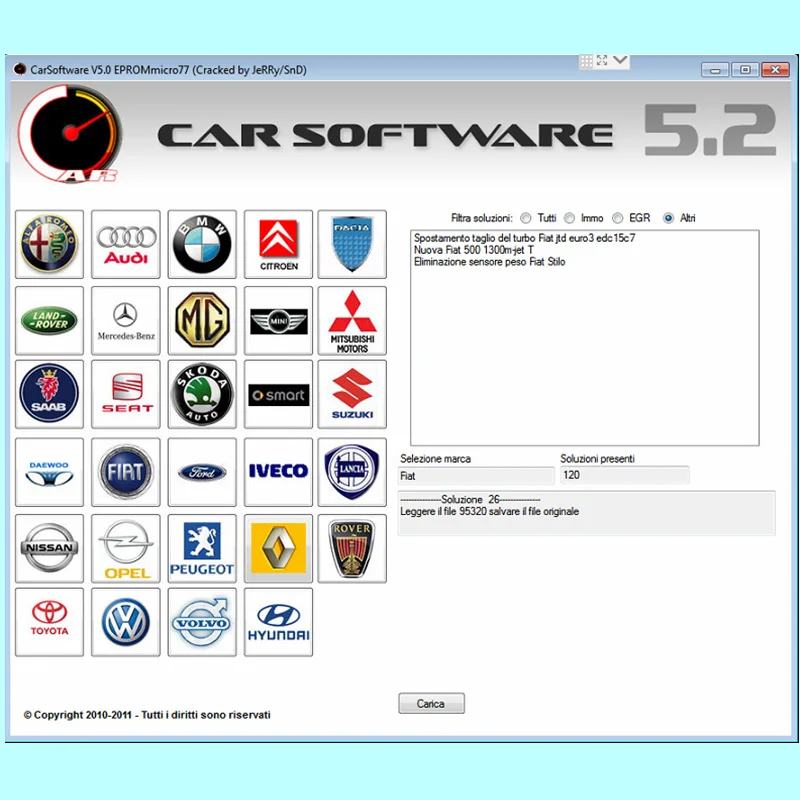Select the Mini winged logo
The width and height of the screenshot is (800, 800).
pos(278,320)
